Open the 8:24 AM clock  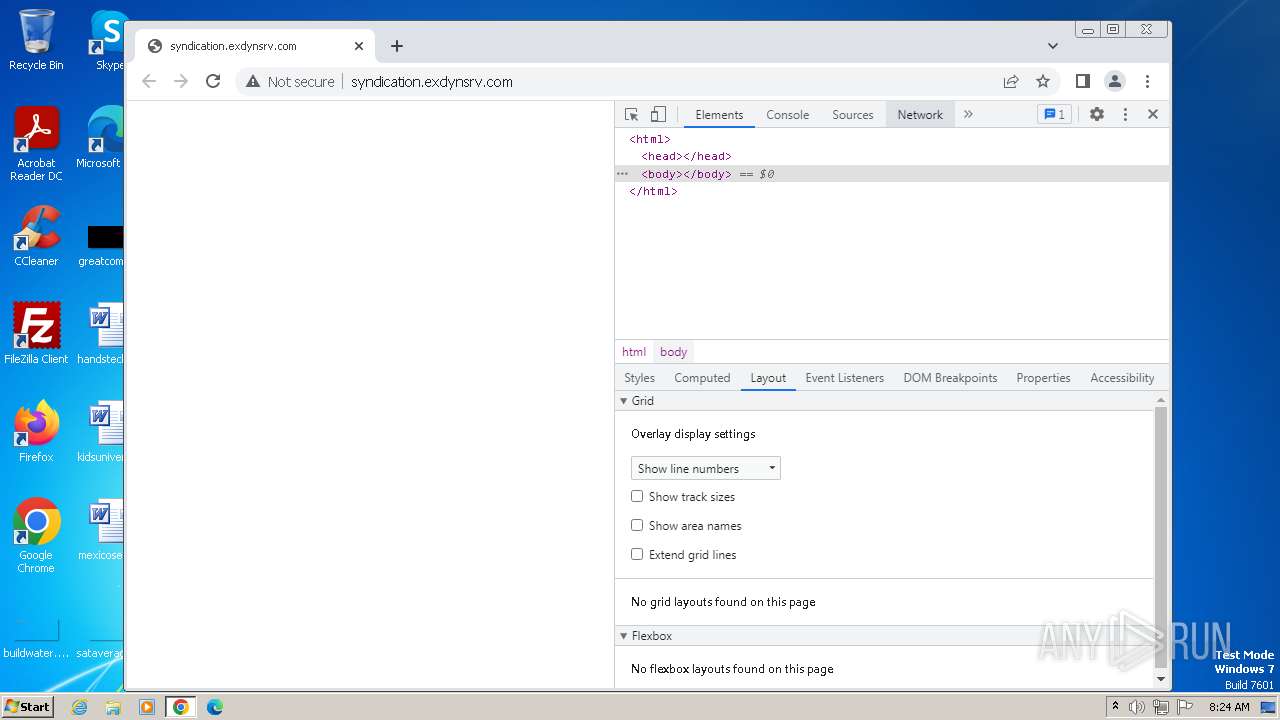1229,707
